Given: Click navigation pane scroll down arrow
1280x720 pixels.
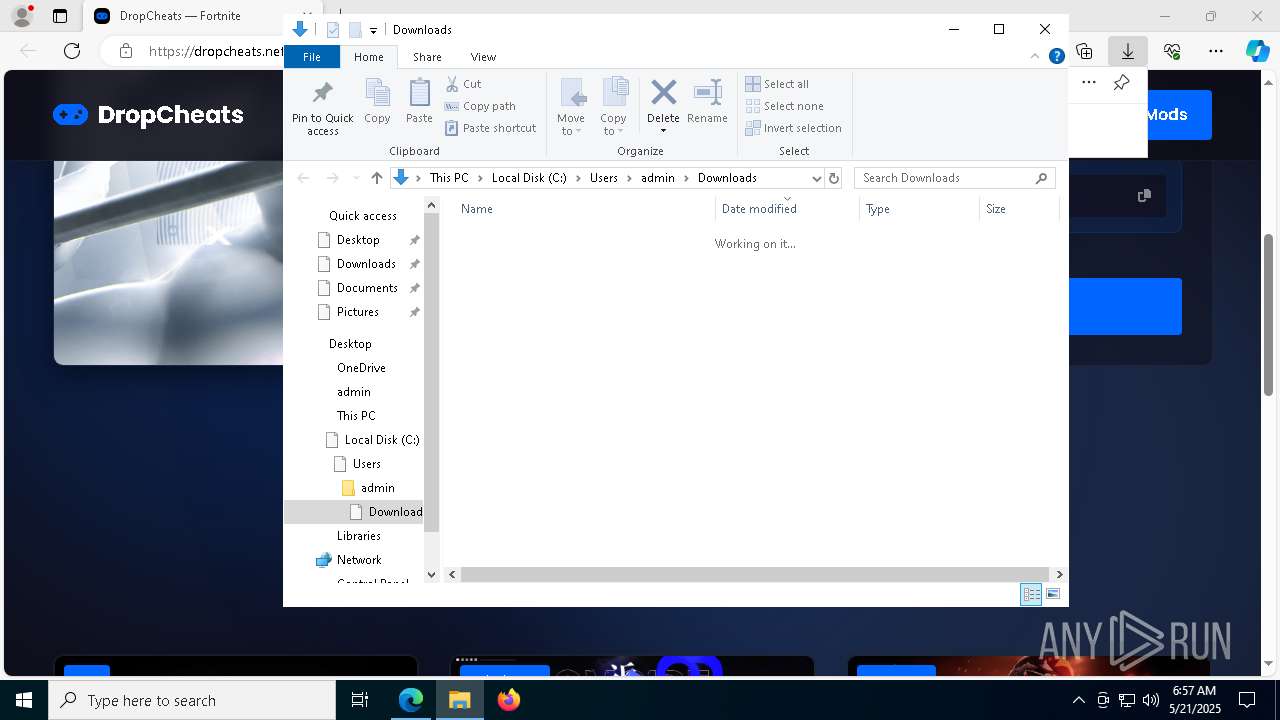Looking at the screenshot, I should point(432,574).
